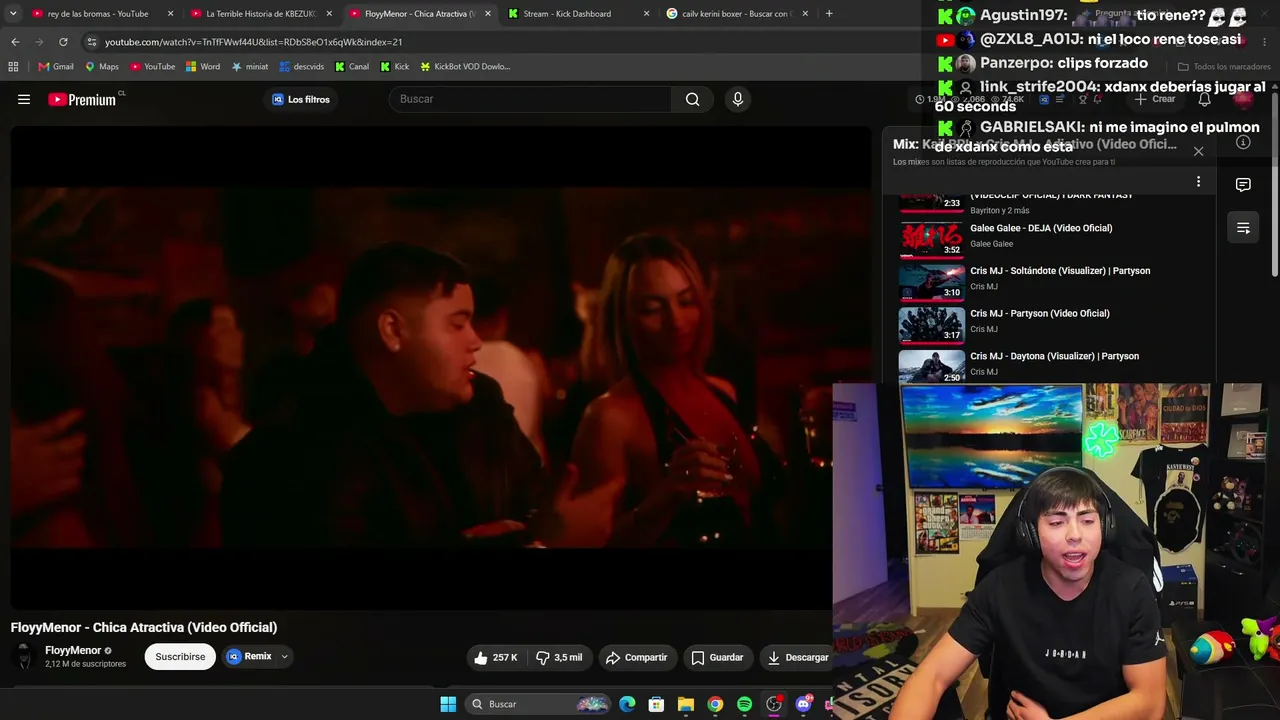Viewport: 1280px width, 720px height.
Task: Open File Explorer from taskbar
Action: (686, 704)
